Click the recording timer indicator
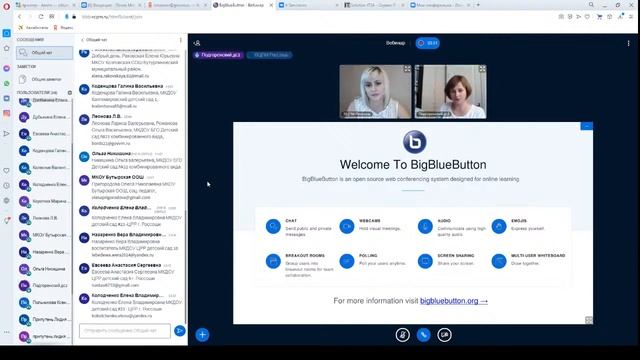 [x=427, y=43]
